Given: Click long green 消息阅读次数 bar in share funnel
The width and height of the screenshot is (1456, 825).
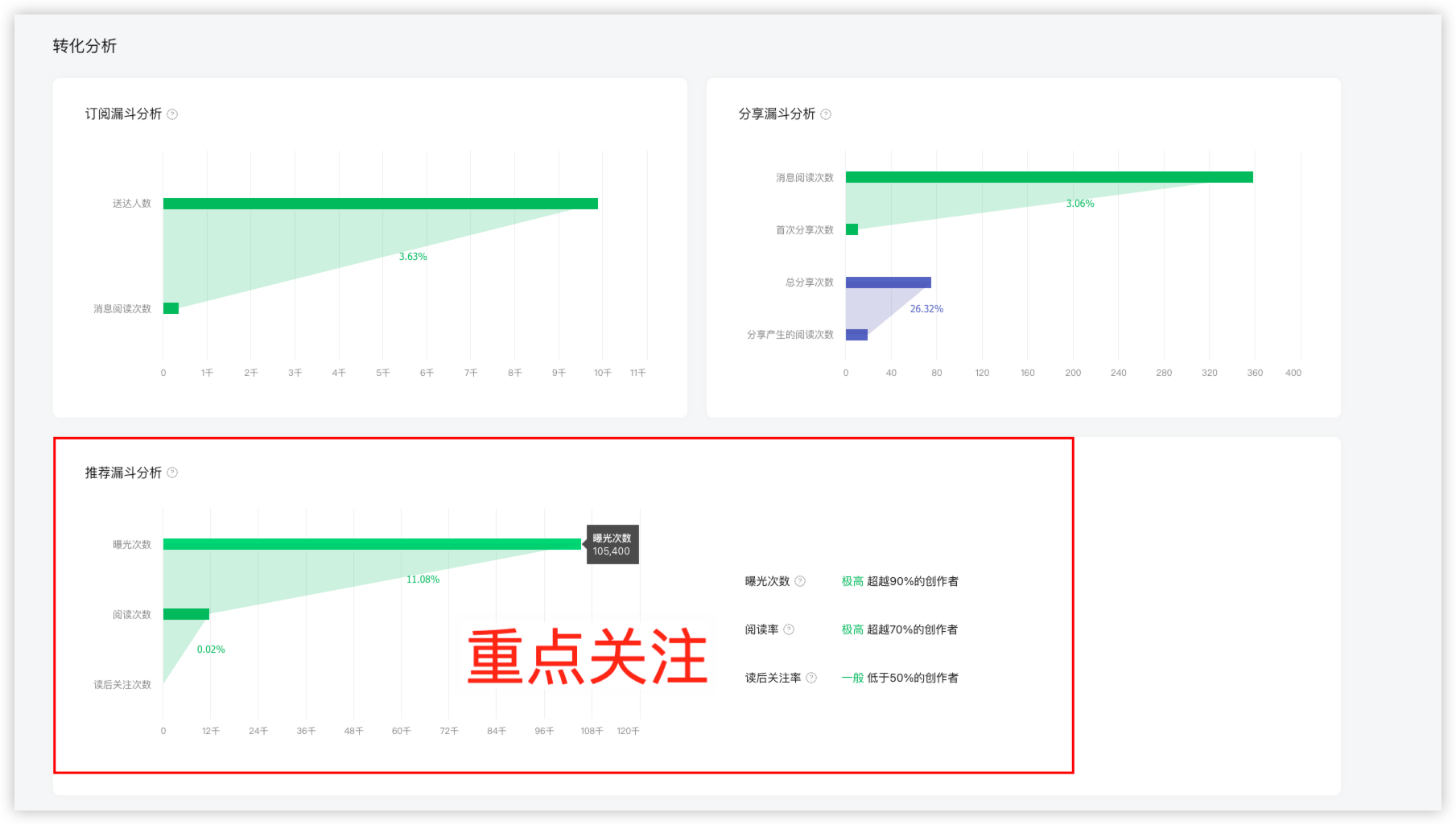Looking at the screenshot, I should [1049, 177].
